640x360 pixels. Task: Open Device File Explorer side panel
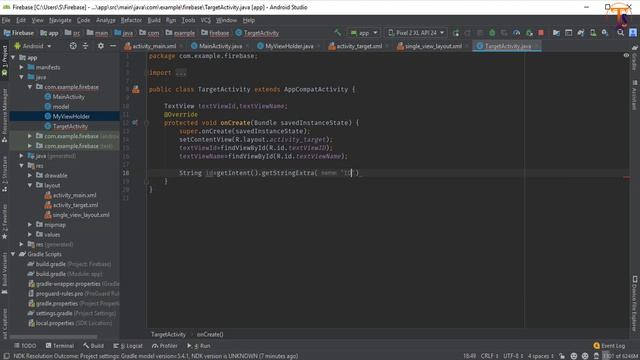click(635, 303)
